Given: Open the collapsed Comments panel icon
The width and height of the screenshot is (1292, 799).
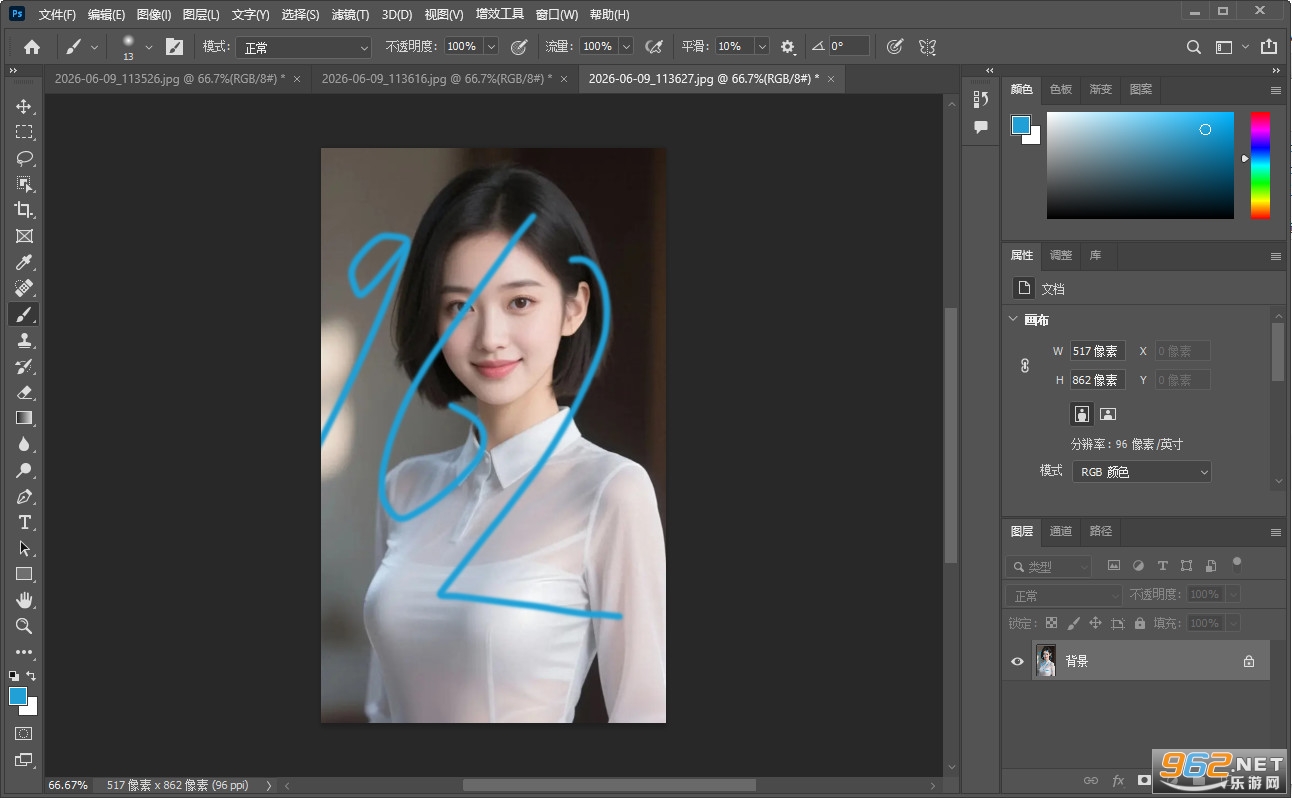Looking at the screenshot, I should (x=981, y=127).
